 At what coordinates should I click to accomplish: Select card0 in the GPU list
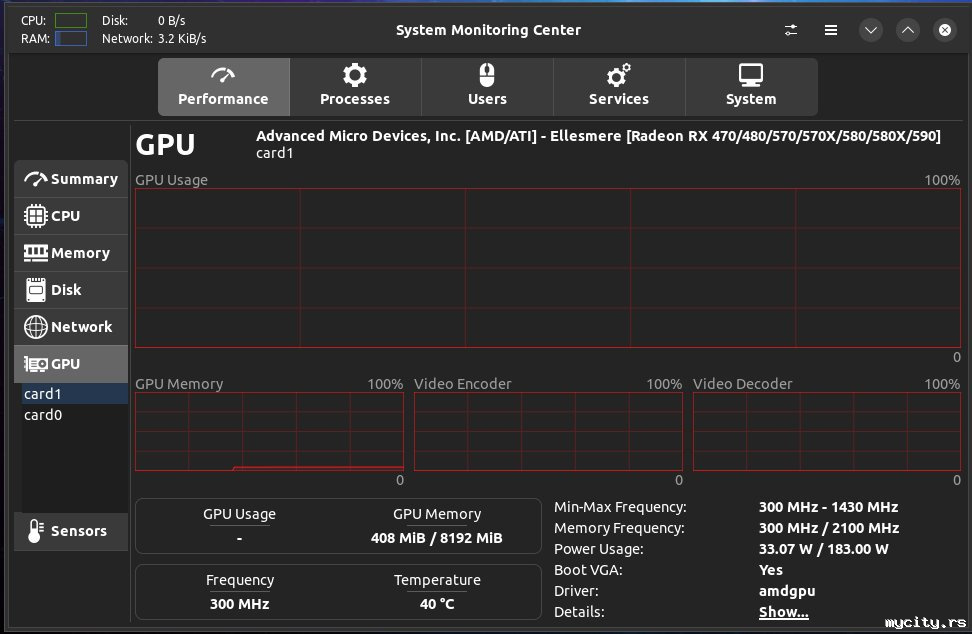pos(44,415)
